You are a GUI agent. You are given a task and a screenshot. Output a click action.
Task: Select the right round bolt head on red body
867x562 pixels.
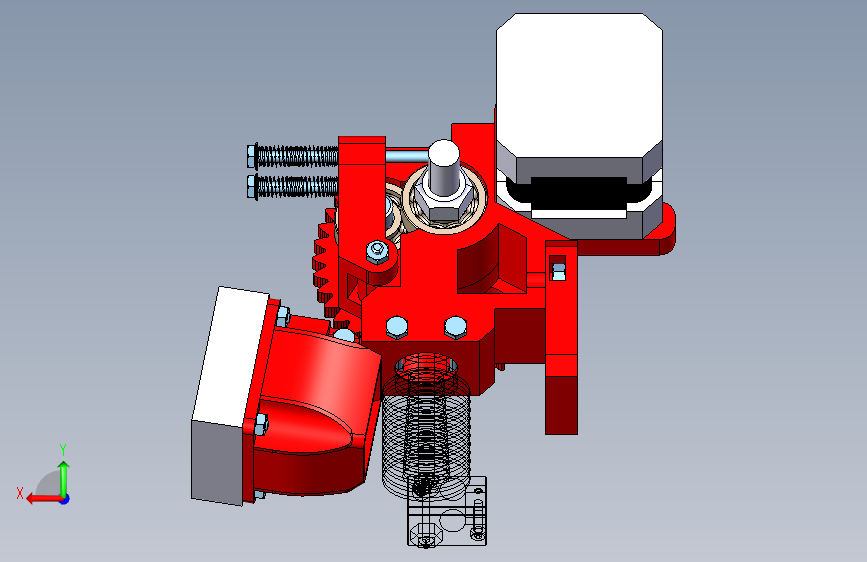(x=455, y=327)
